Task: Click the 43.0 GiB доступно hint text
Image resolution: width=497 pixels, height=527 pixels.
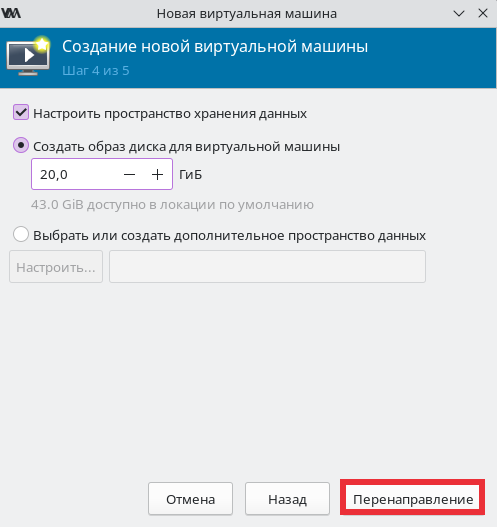Action: (x=172, y=204)
